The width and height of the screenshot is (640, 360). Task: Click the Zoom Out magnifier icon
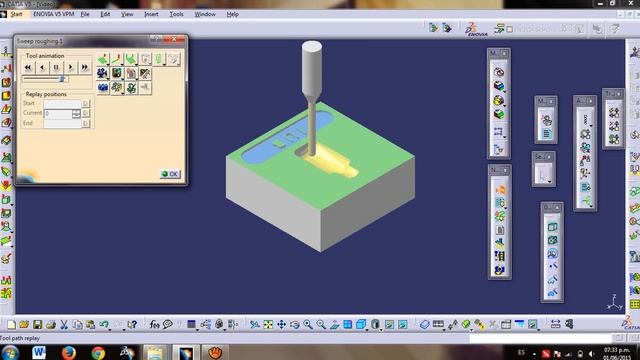tap(321, 324)
